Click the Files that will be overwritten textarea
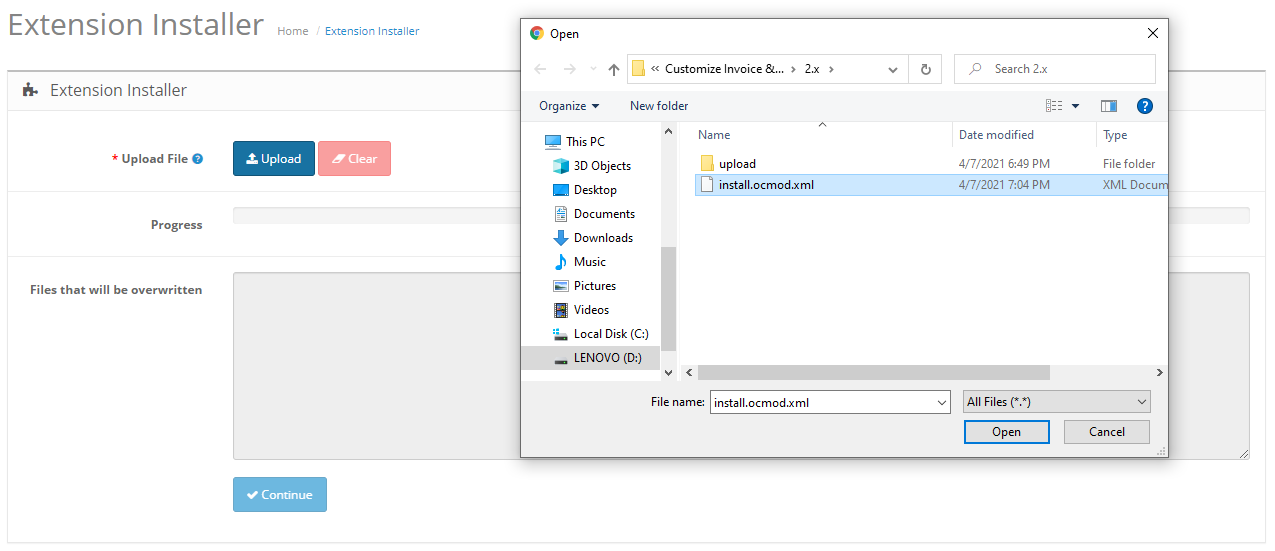This screenshot has width=1275, height=551. click(741, 366)
